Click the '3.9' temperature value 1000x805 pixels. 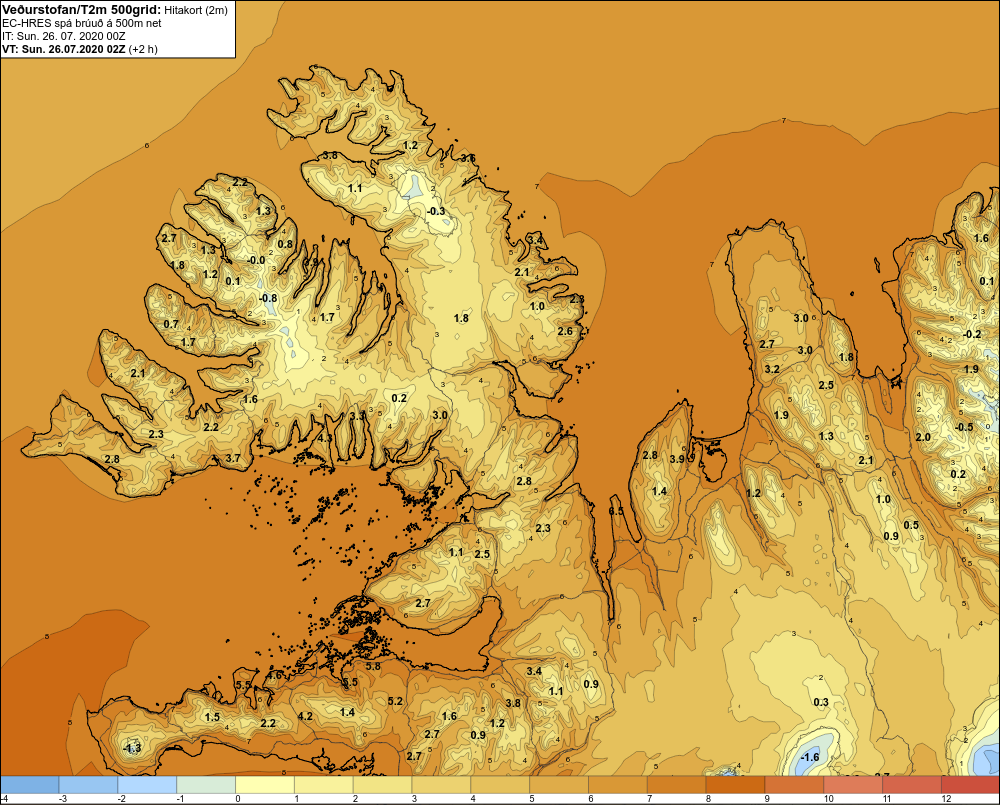tap(677, 459)
